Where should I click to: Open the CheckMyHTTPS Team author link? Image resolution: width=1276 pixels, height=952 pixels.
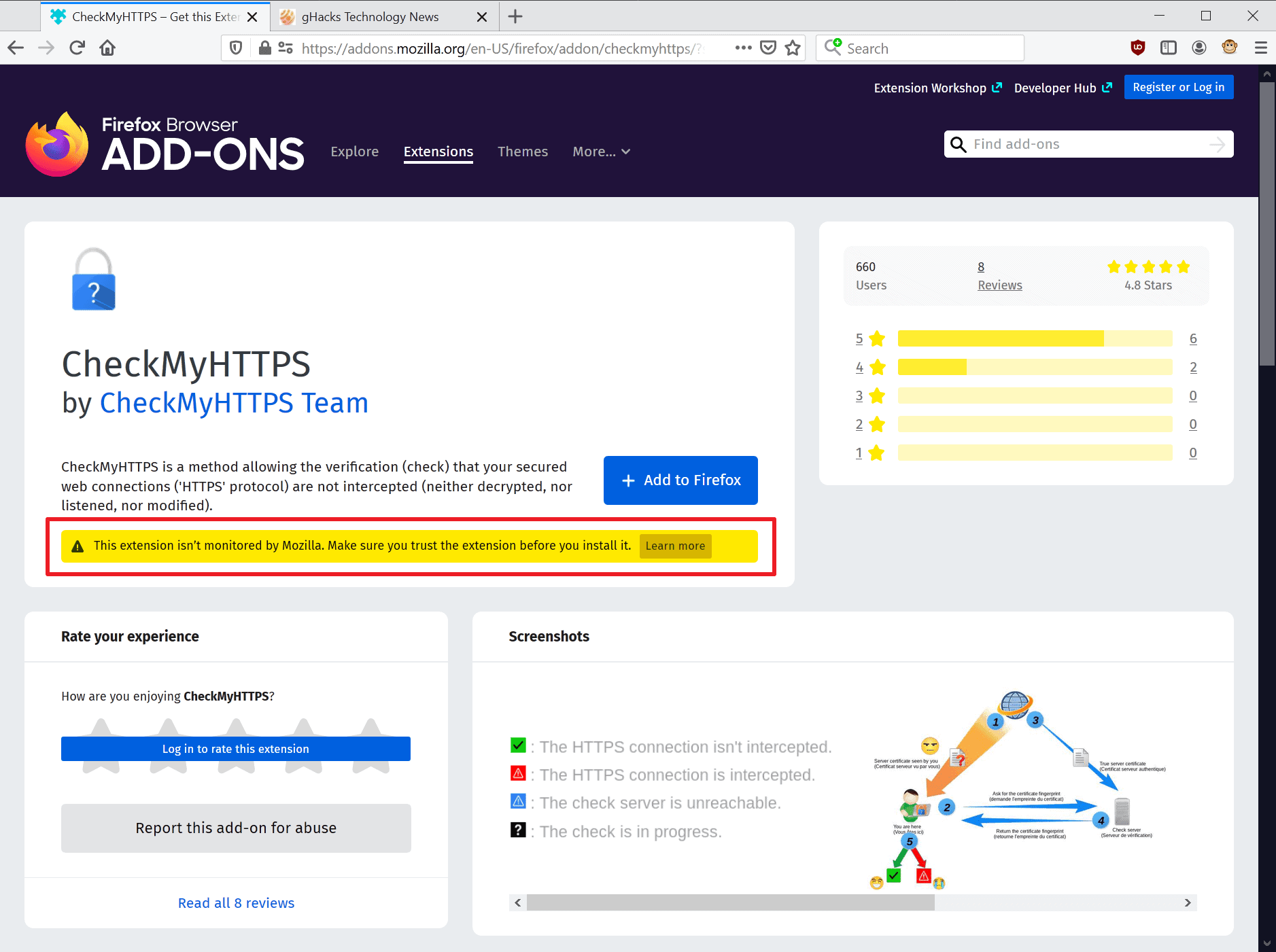(234, 403)
